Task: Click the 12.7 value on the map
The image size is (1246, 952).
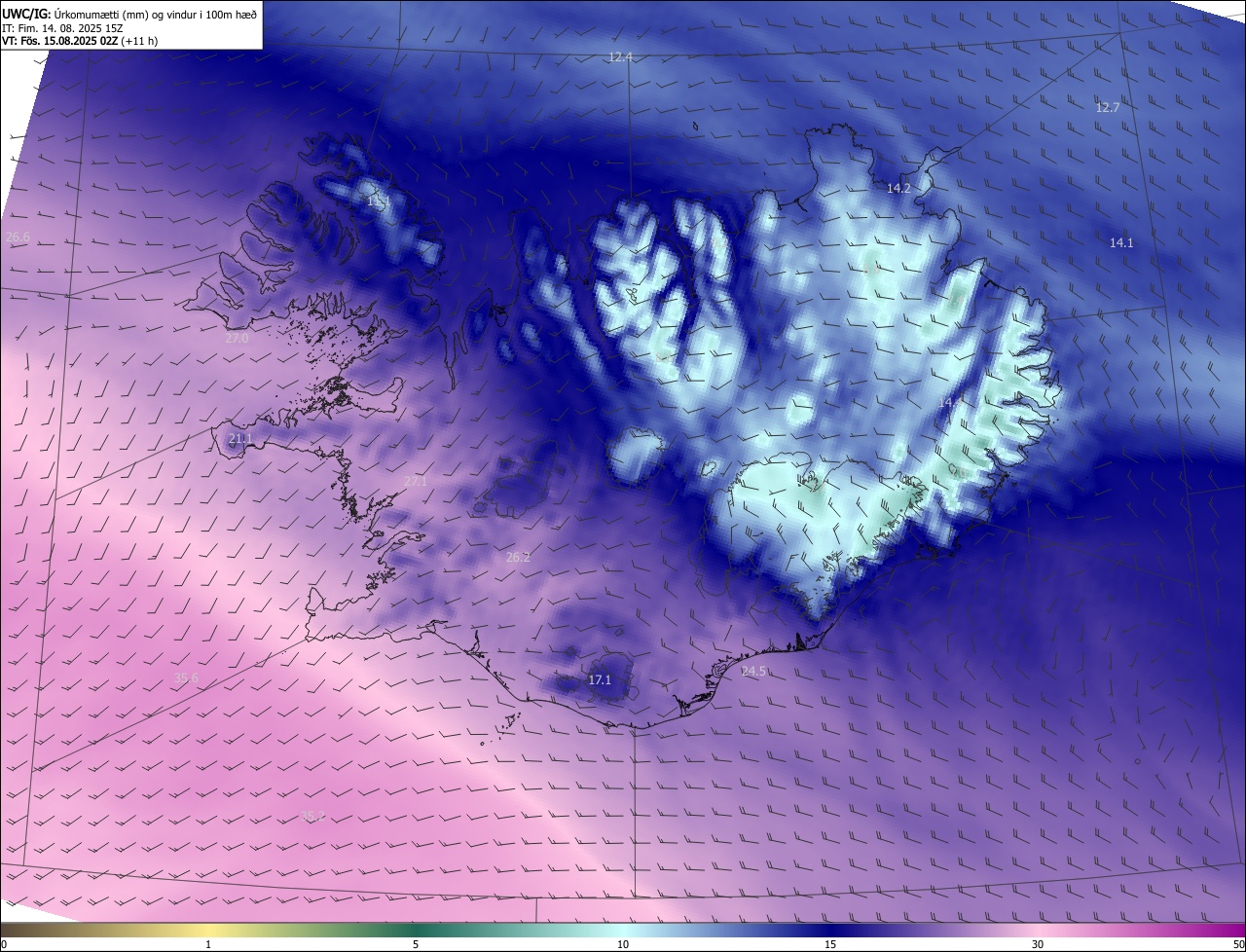Action: 1108,107
